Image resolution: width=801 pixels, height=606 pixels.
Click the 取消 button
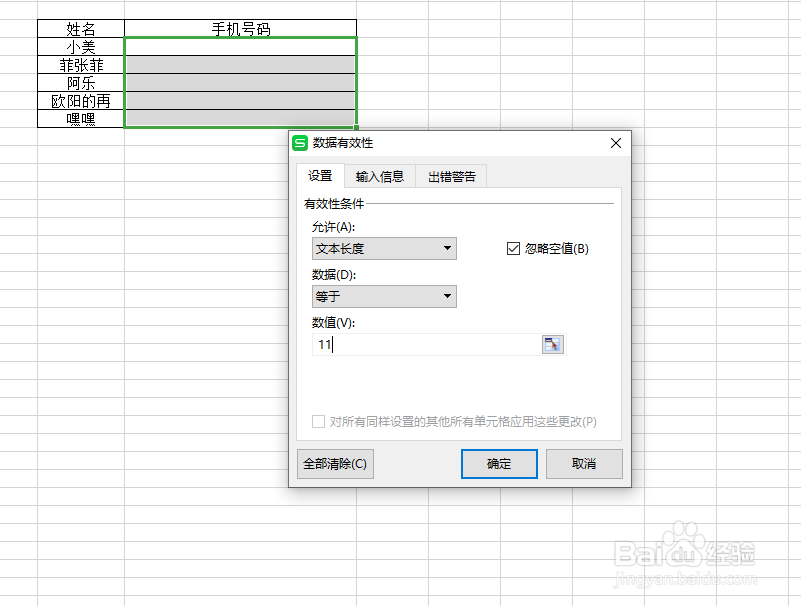(x=584, y=464)
